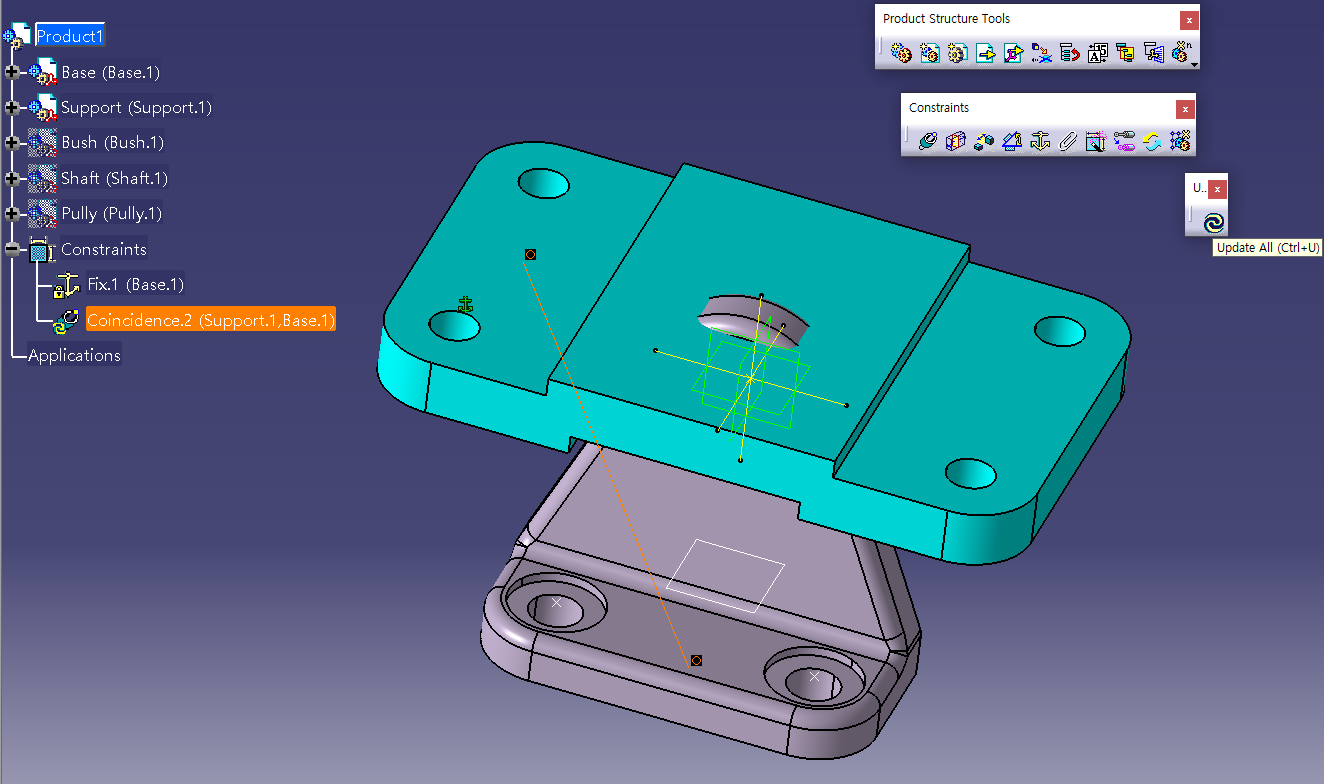
Task: Click the lower coincidence marker on the Support part
Action: click(696, 660)
